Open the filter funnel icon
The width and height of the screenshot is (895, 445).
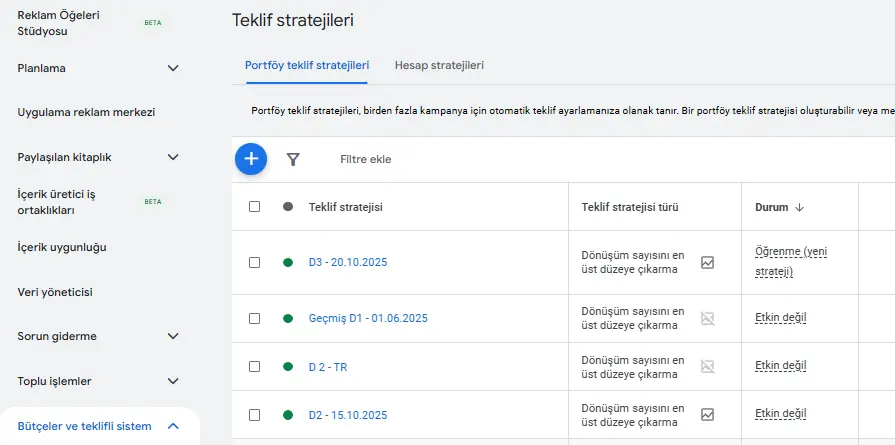coord(293,159)
